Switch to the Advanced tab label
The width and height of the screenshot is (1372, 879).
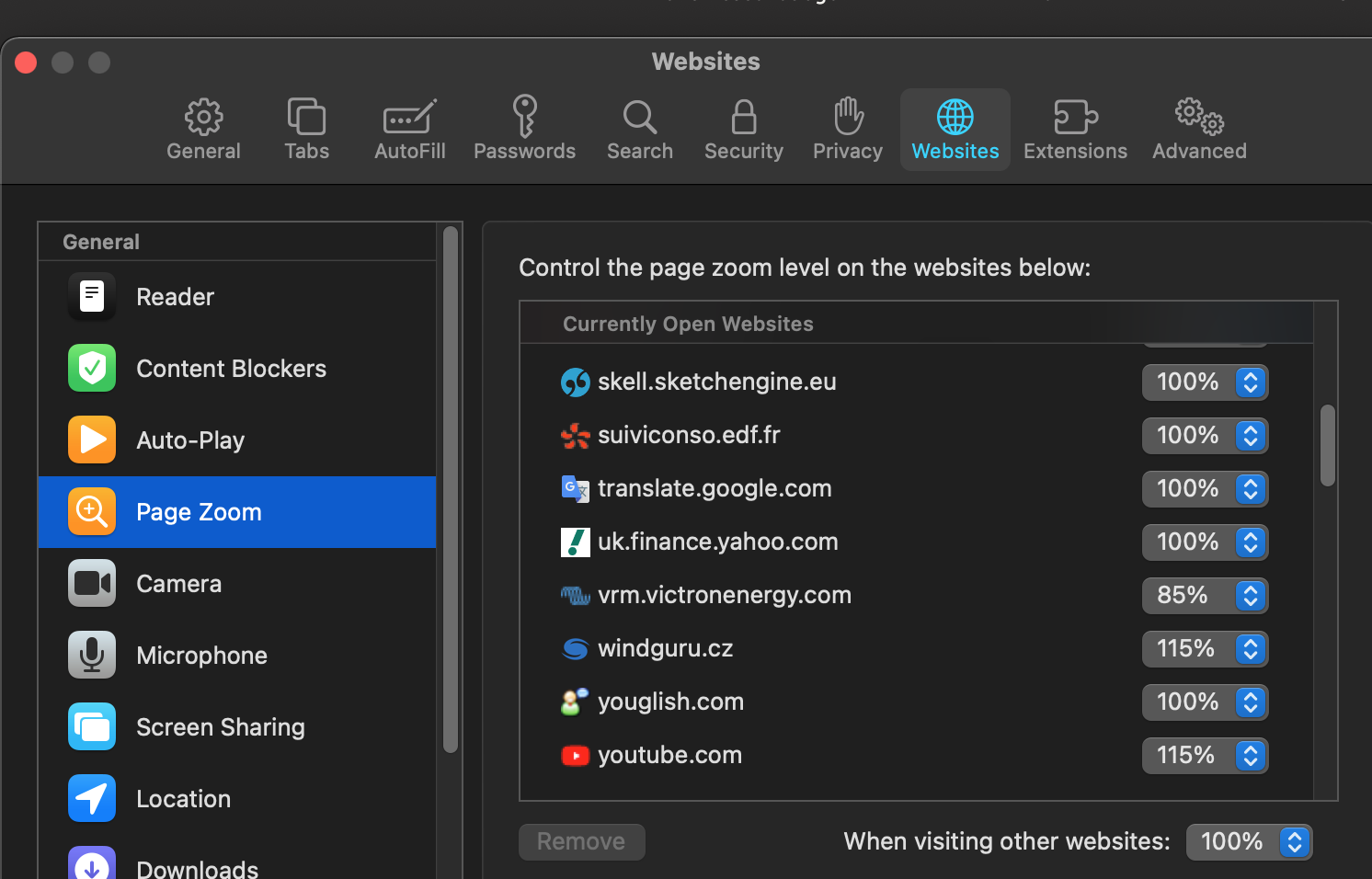1199,151
